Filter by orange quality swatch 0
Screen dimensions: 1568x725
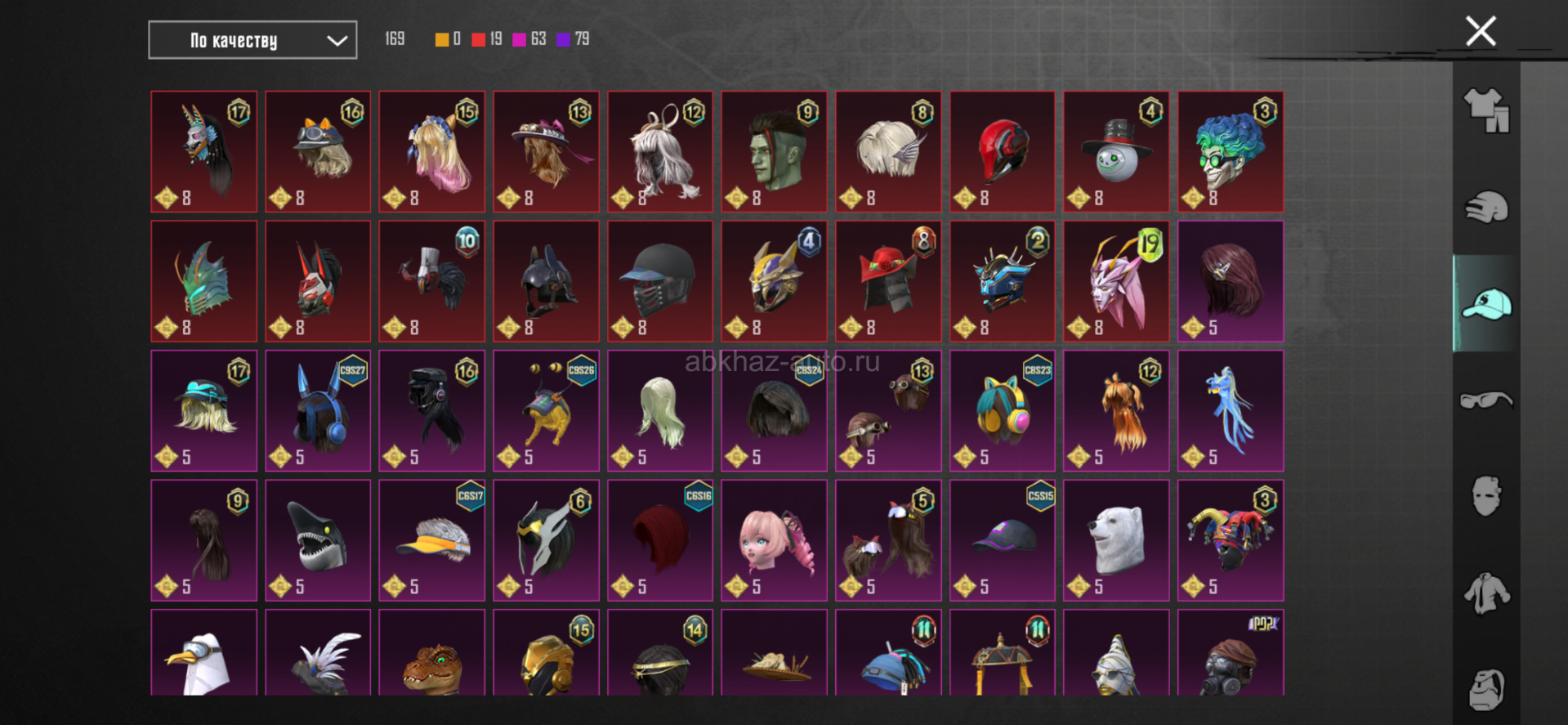click(448, 39)
